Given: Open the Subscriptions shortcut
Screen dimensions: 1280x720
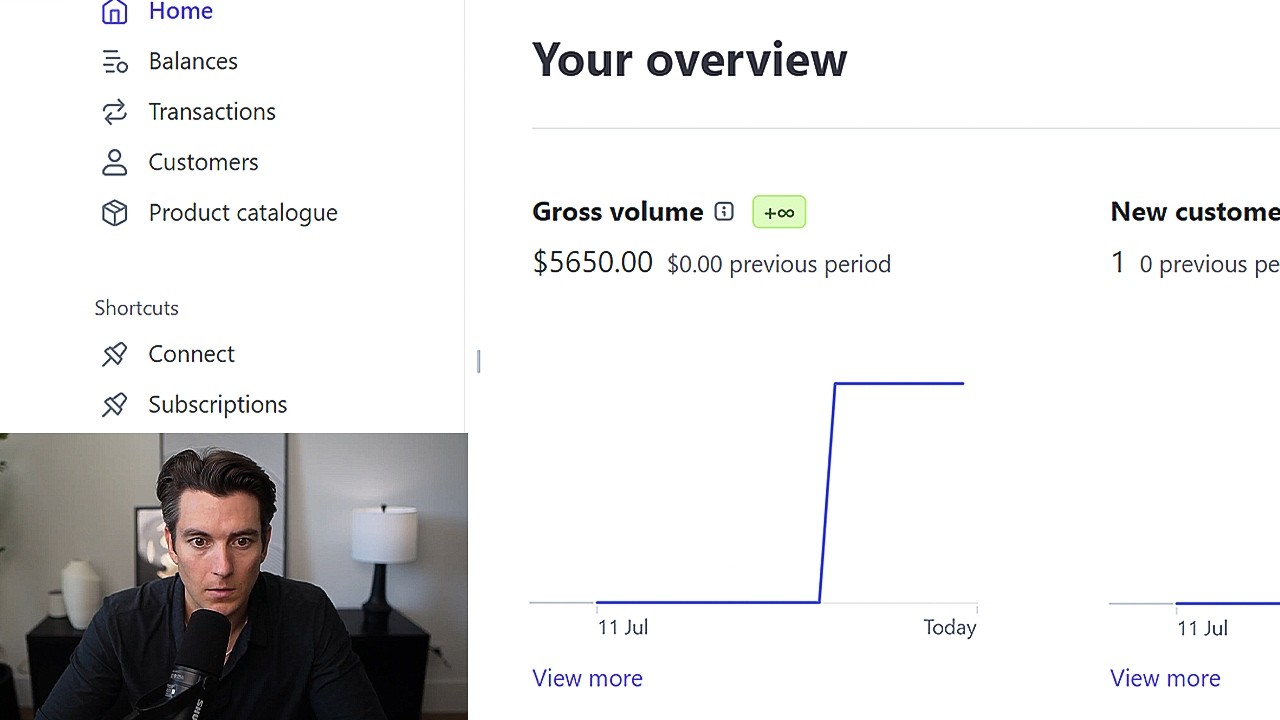Looking at the screenshot, I should tap(217, 404).
